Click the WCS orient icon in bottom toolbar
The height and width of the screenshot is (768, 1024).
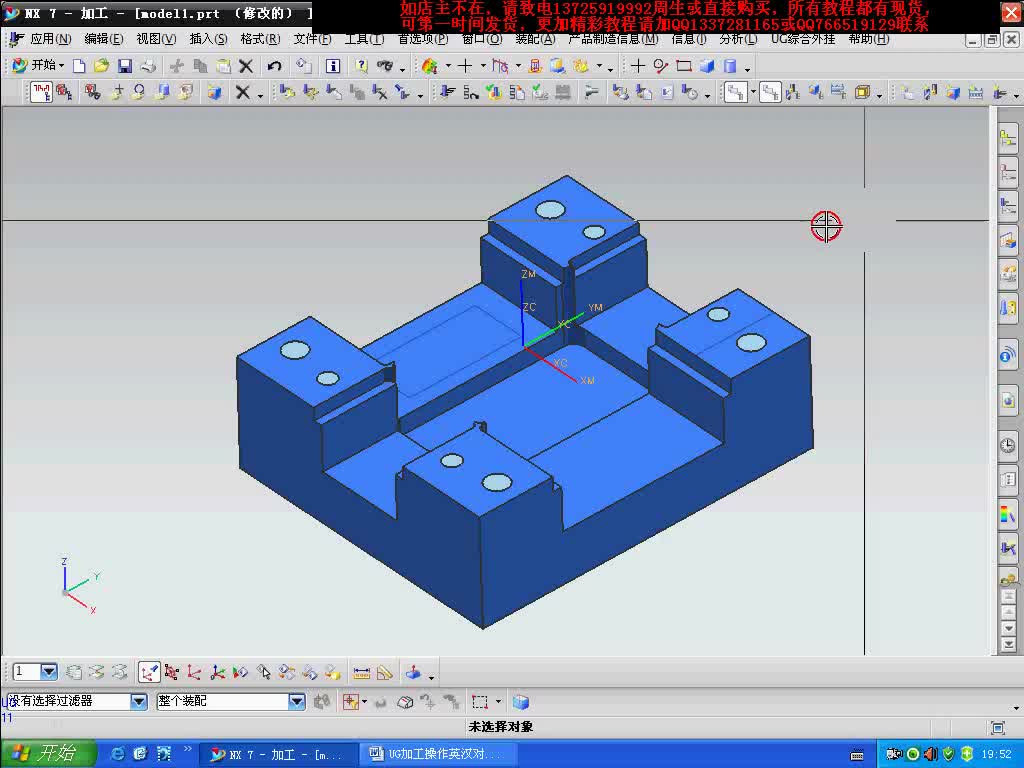(x=194, y=672)
